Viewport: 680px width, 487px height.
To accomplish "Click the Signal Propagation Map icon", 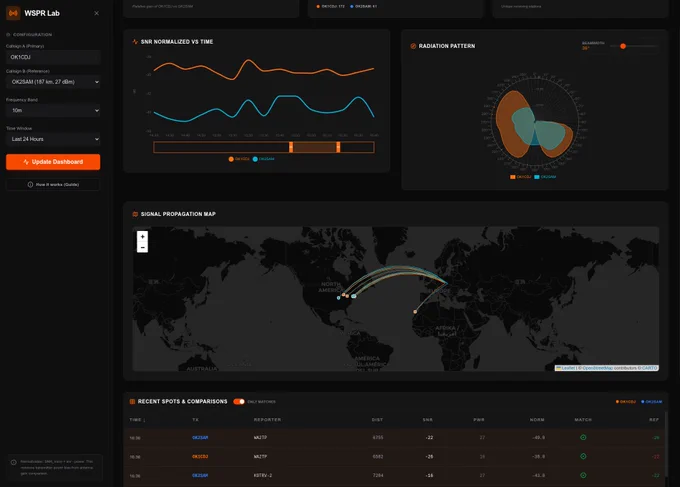I will (135, 214).
